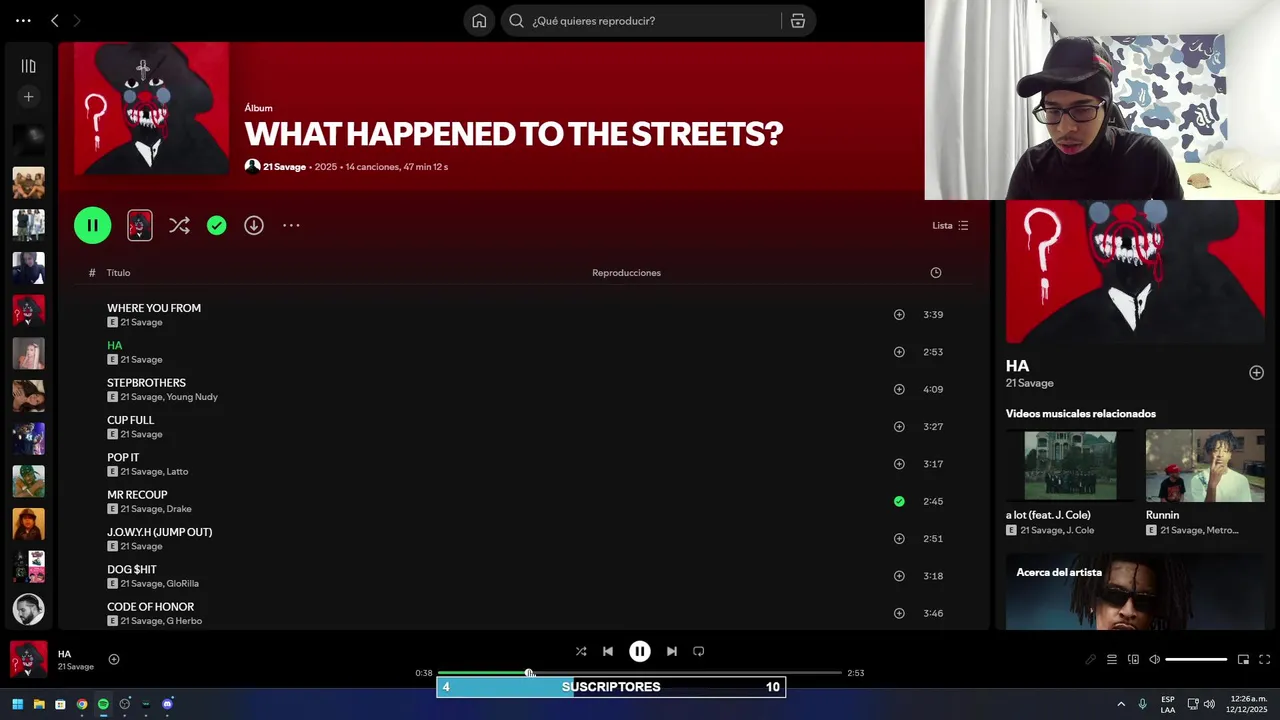Select the CUP FULL track title
The height and width of the screenshot is (720, 1280).
pos(130,420)
